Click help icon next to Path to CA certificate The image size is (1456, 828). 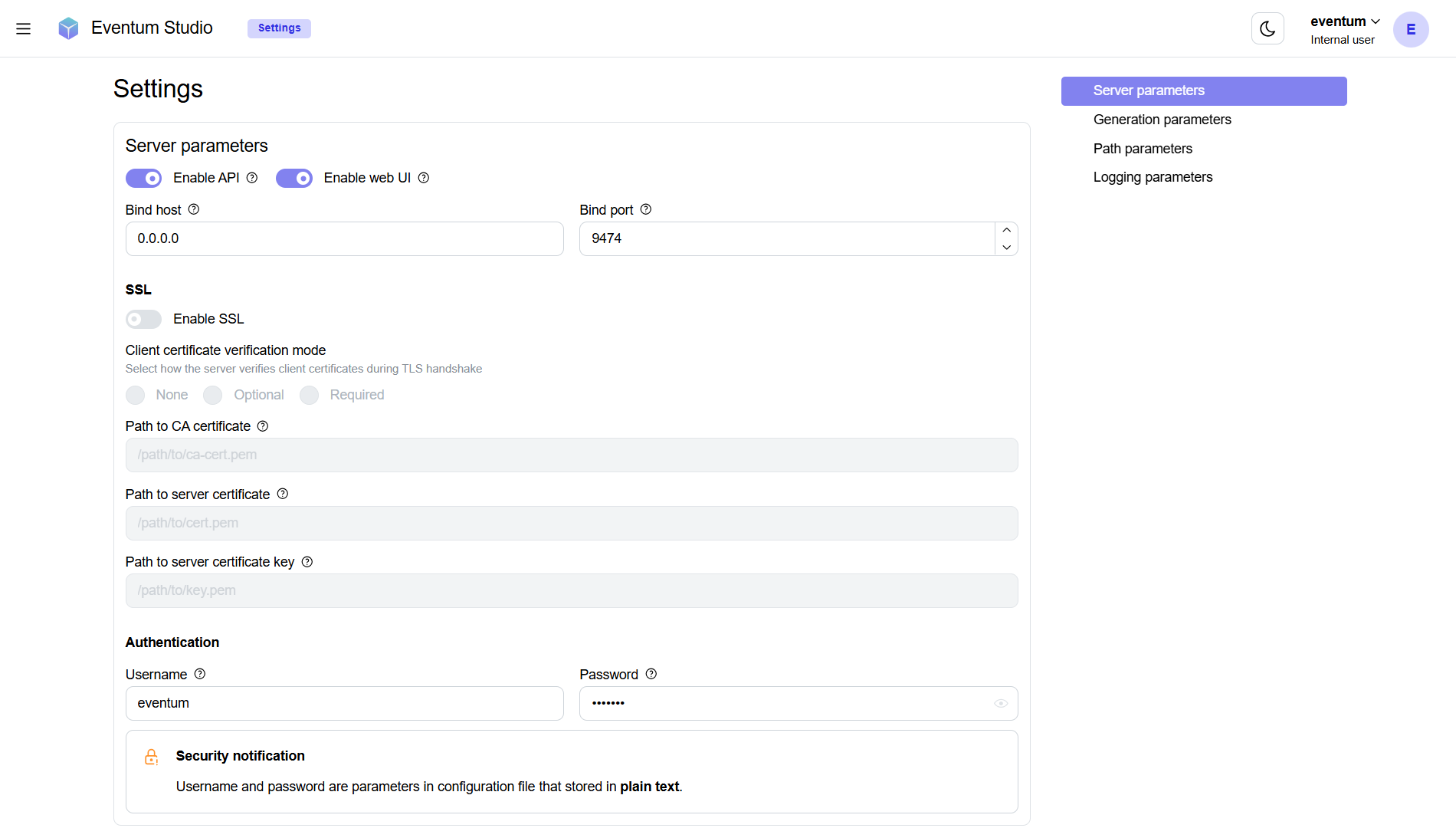pyautogui.click(x=263, y=426)
